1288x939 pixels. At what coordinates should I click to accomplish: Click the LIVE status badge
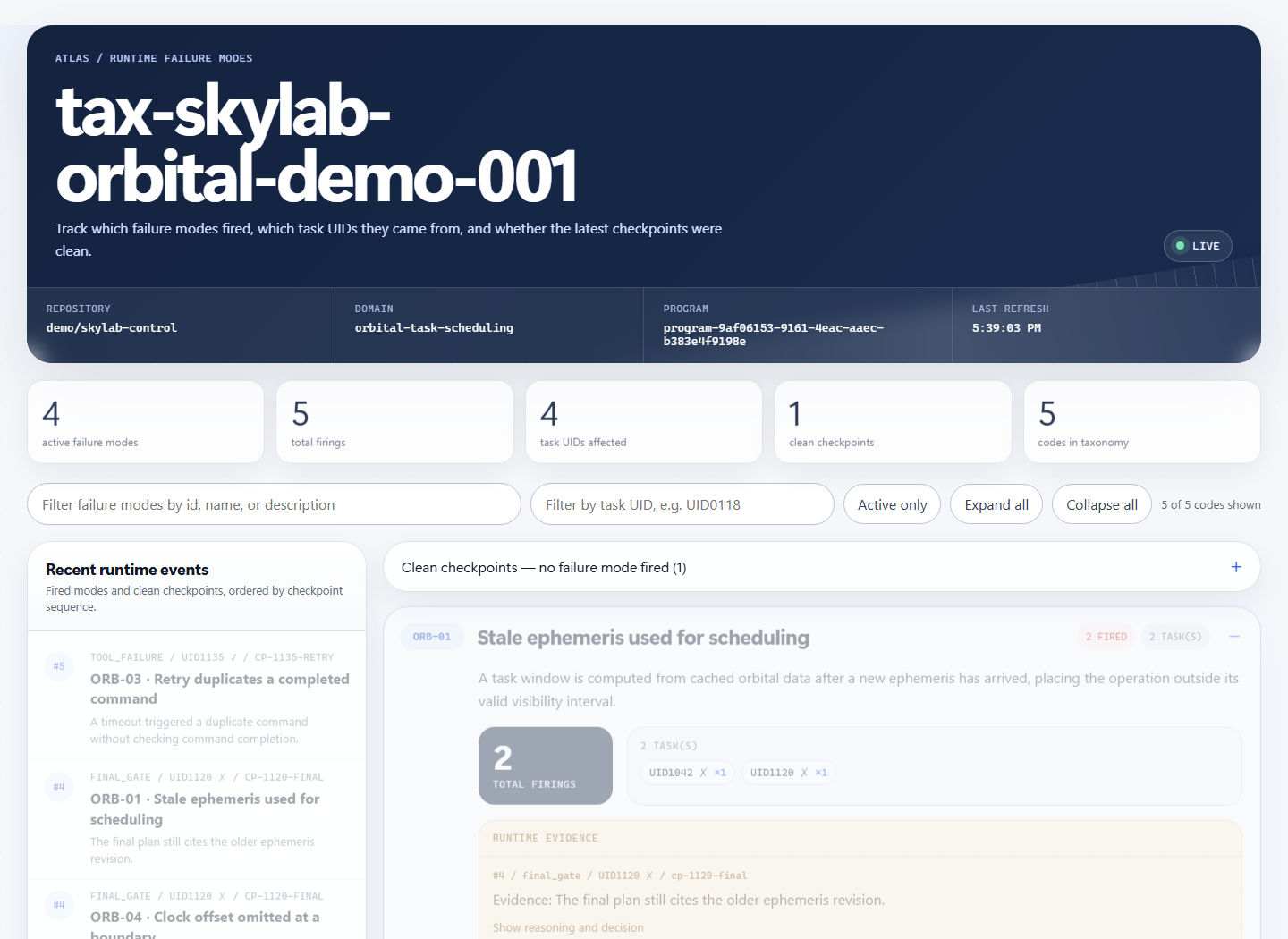click(1198, 246)
